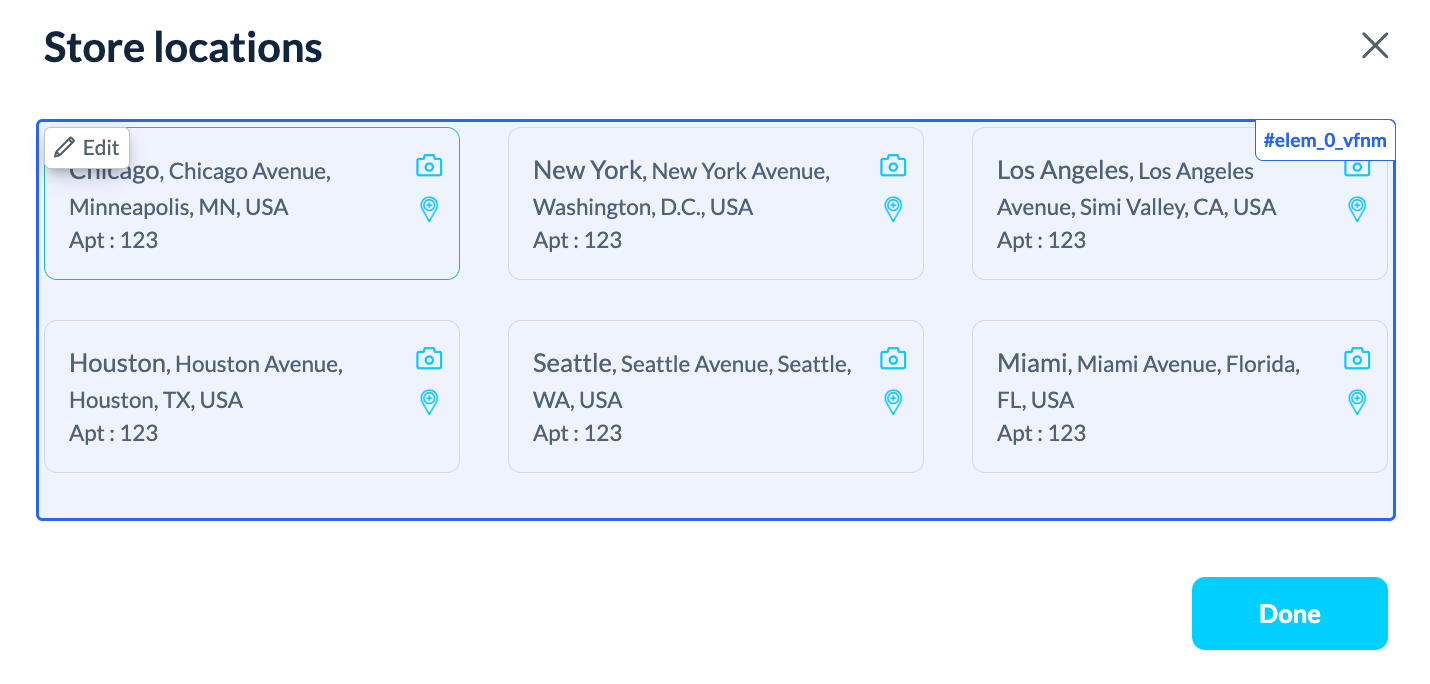Select the Chicago location card
This screenshot has width=1430, height=684.
pos(250,240)
